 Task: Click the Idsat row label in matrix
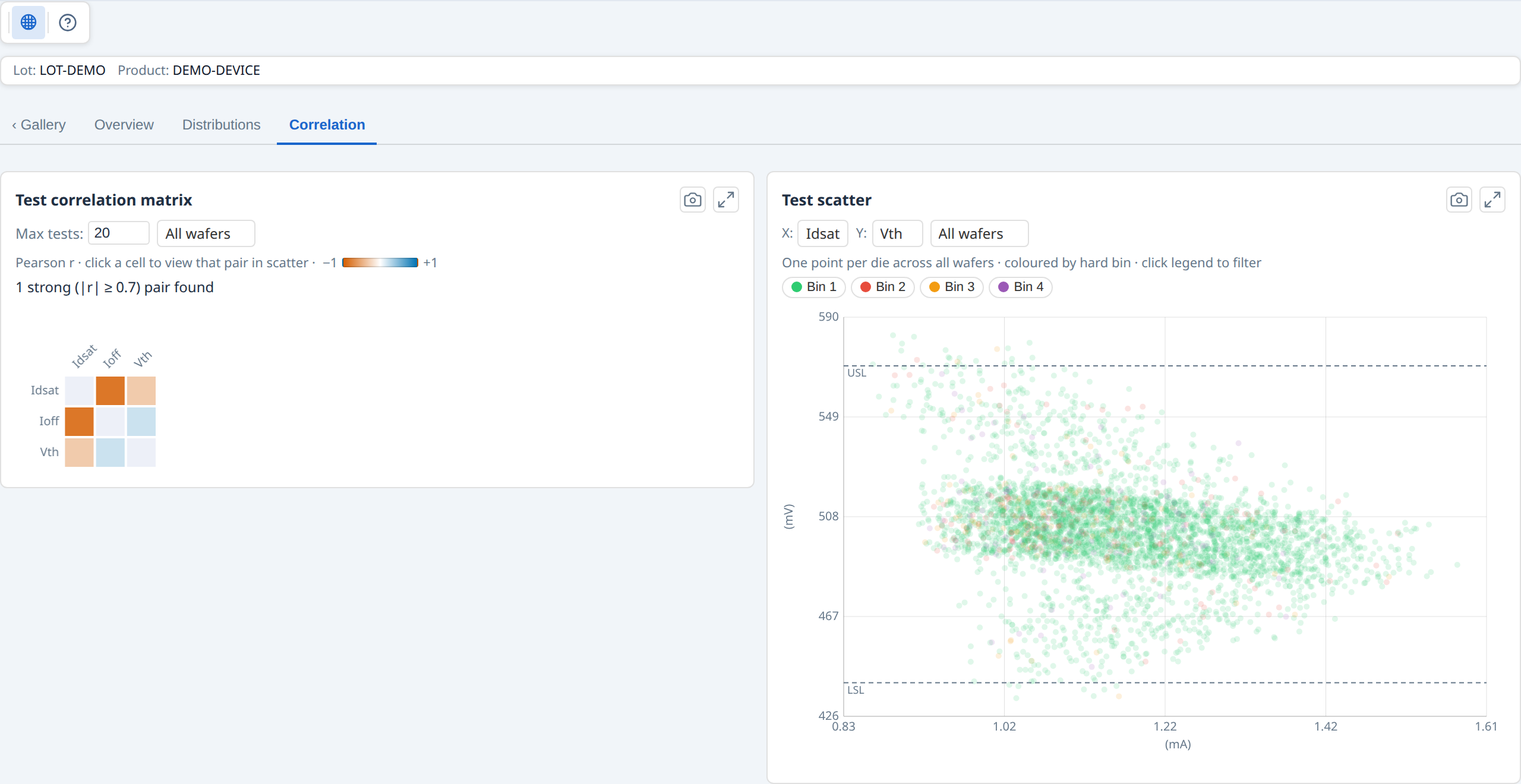coord(45,390)
